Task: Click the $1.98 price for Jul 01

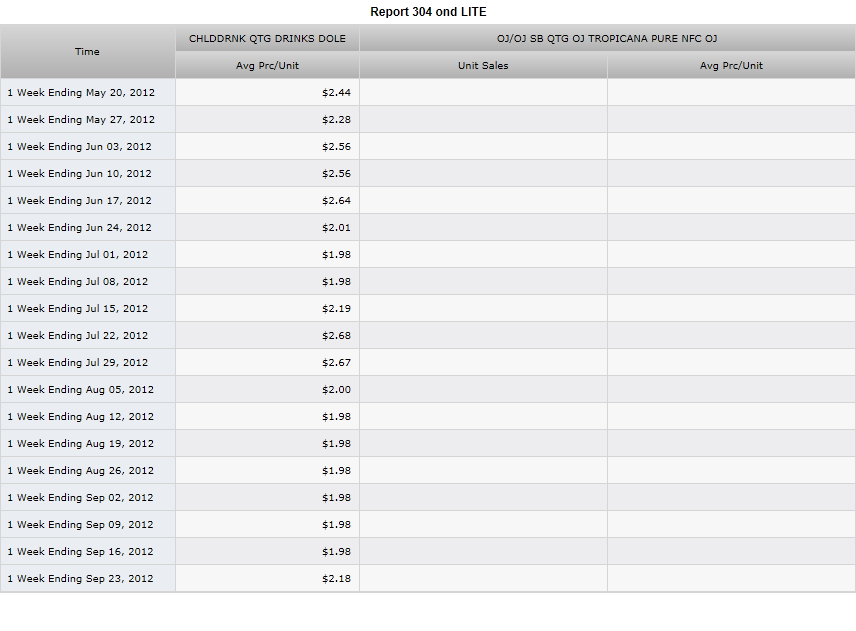Action: pos(336,254)
